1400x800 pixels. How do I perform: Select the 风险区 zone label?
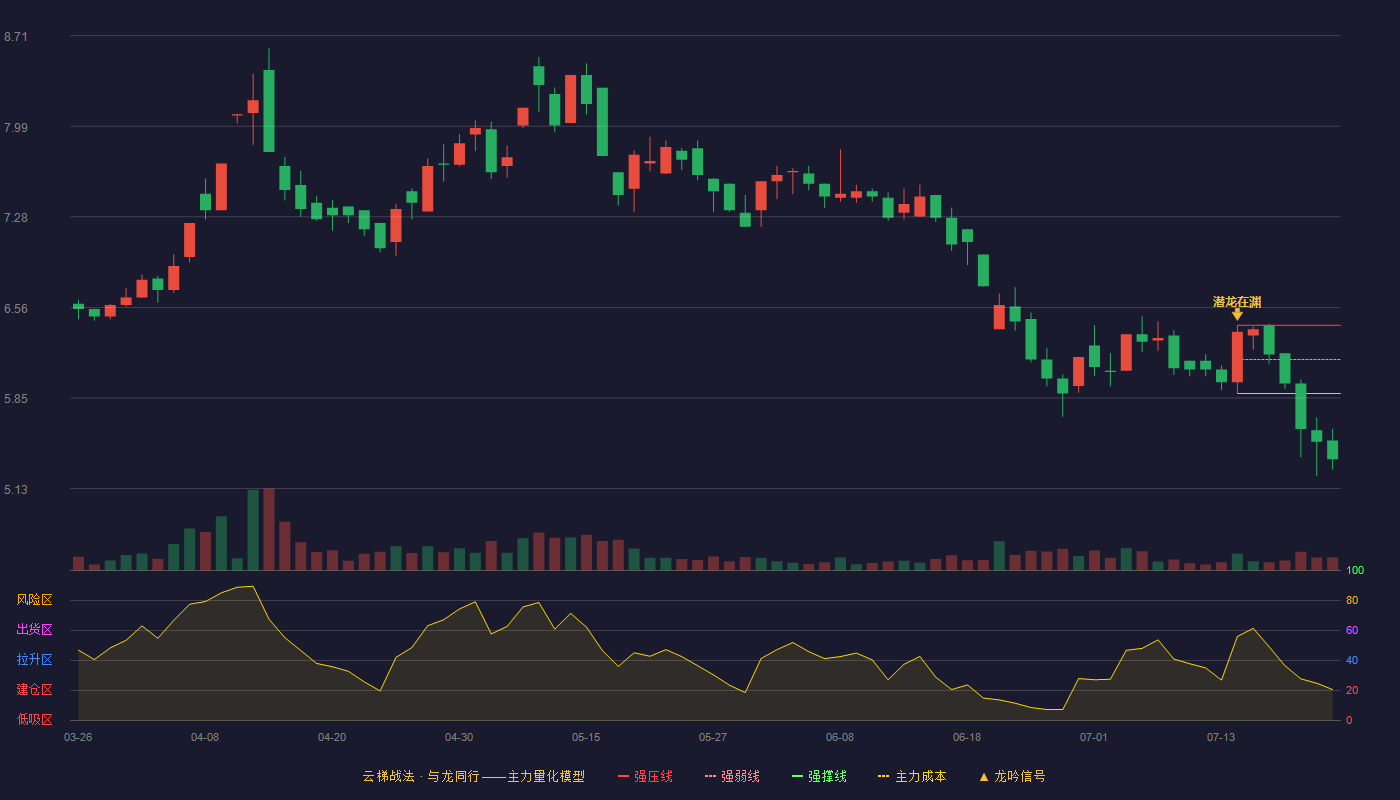tap(34, 600)
